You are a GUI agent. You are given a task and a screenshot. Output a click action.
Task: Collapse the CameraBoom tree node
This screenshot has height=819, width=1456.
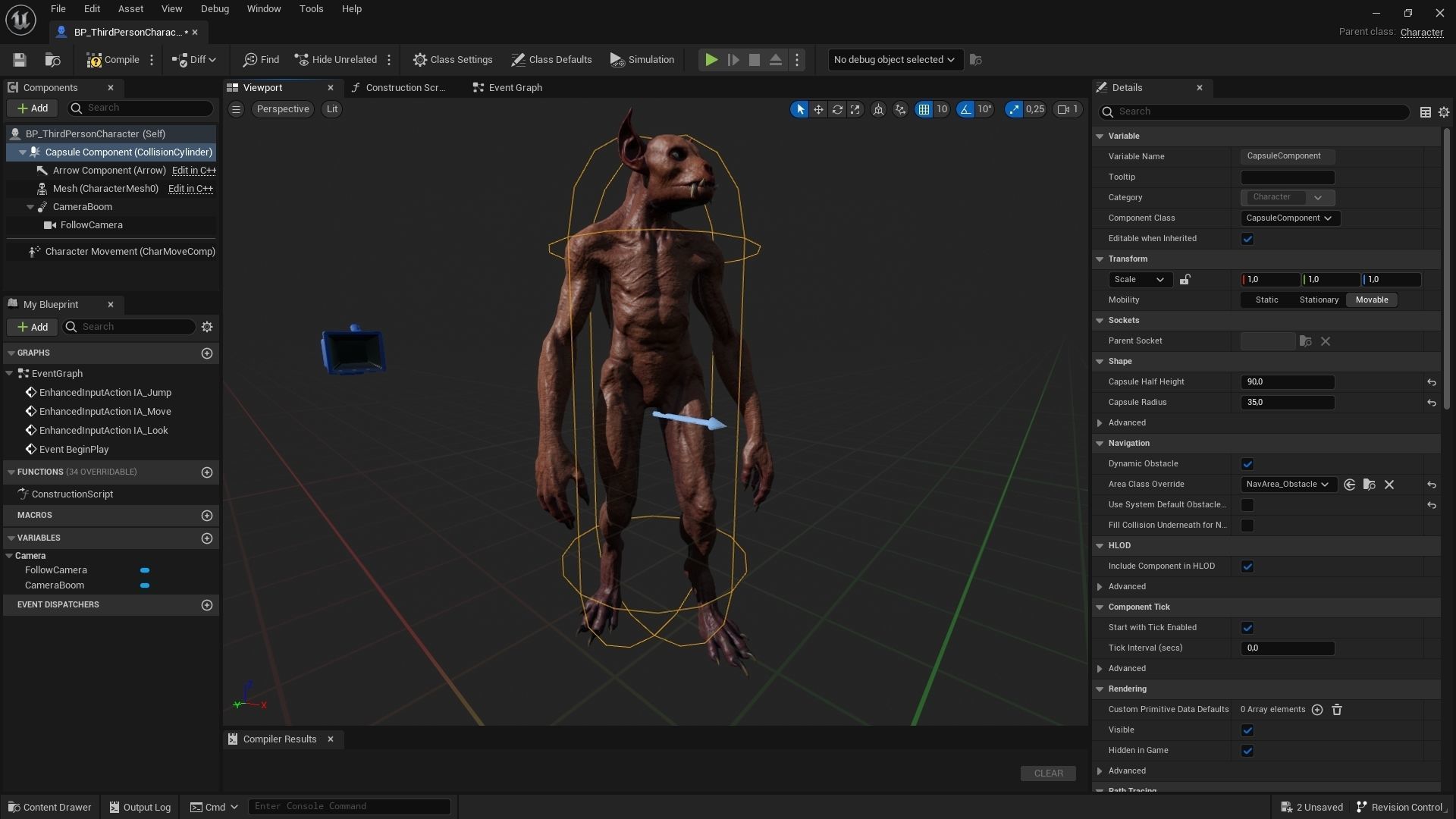tap(30, 207)
